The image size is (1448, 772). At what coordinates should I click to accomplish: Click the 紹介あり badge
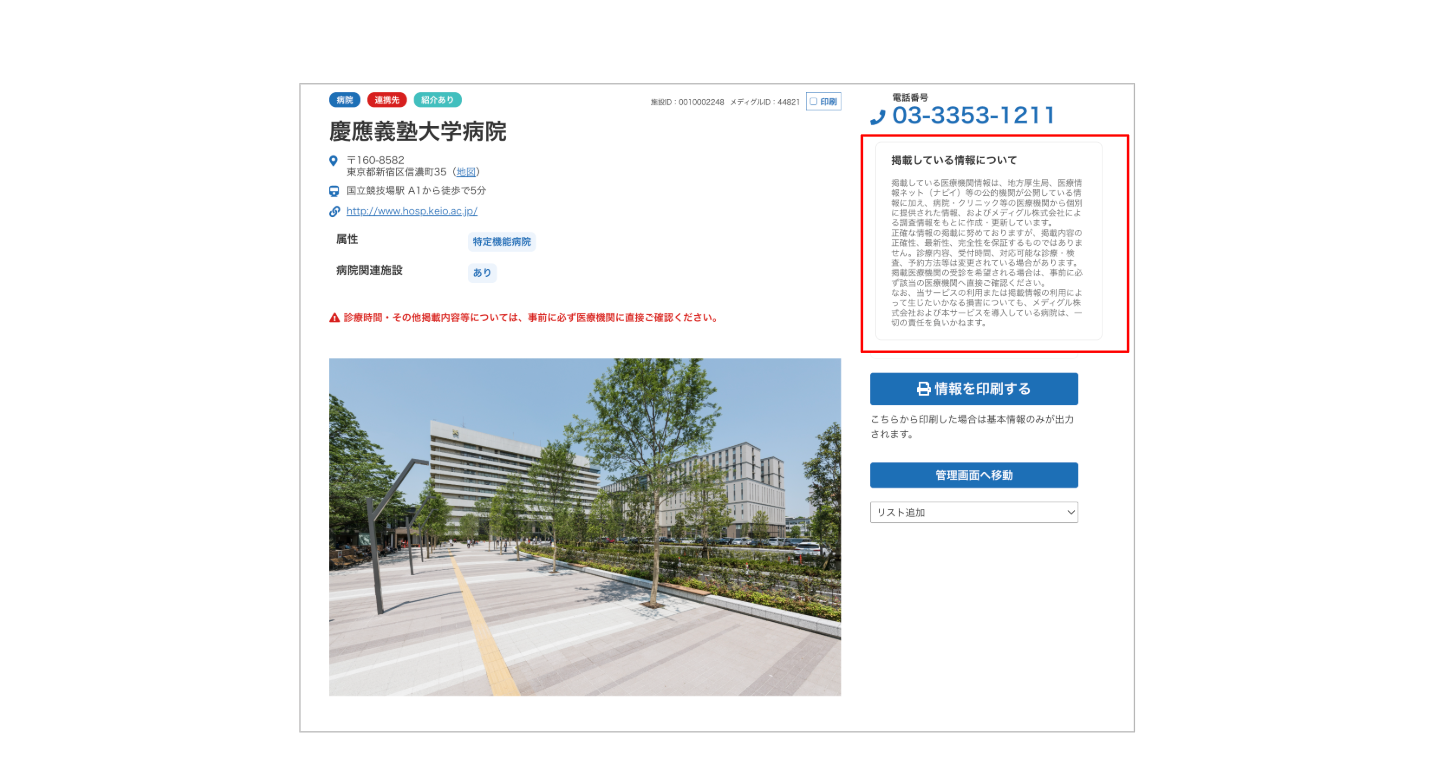coord(437,100)
